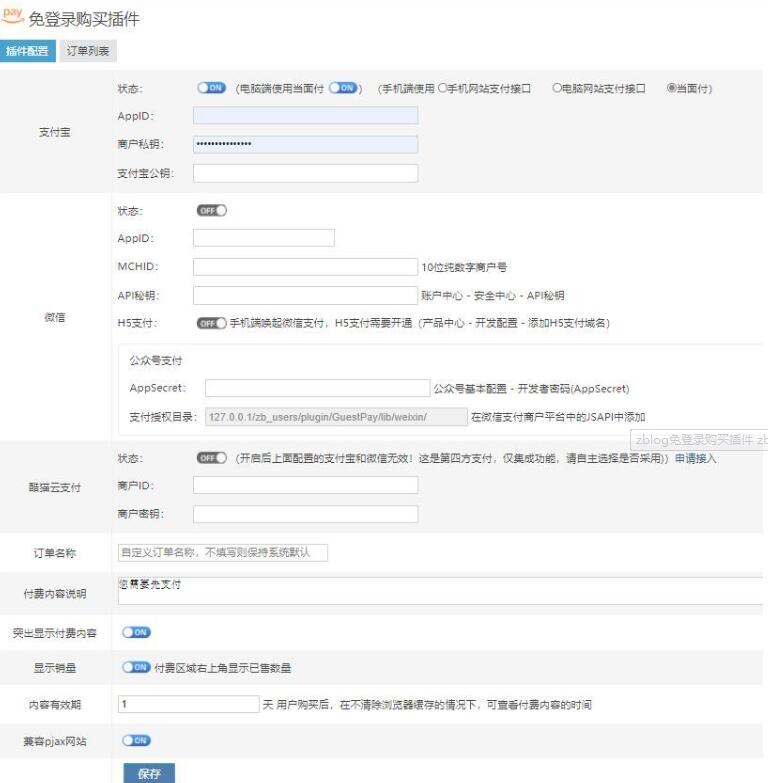Click the AppSecret input field
This screenshot has width=768, height=783.
click(318, 388)
